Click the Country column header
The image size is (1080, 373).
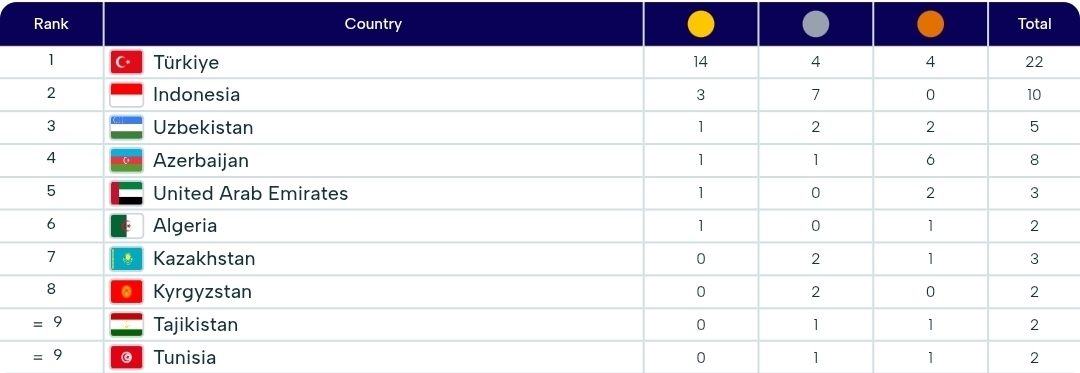(373, 23)
